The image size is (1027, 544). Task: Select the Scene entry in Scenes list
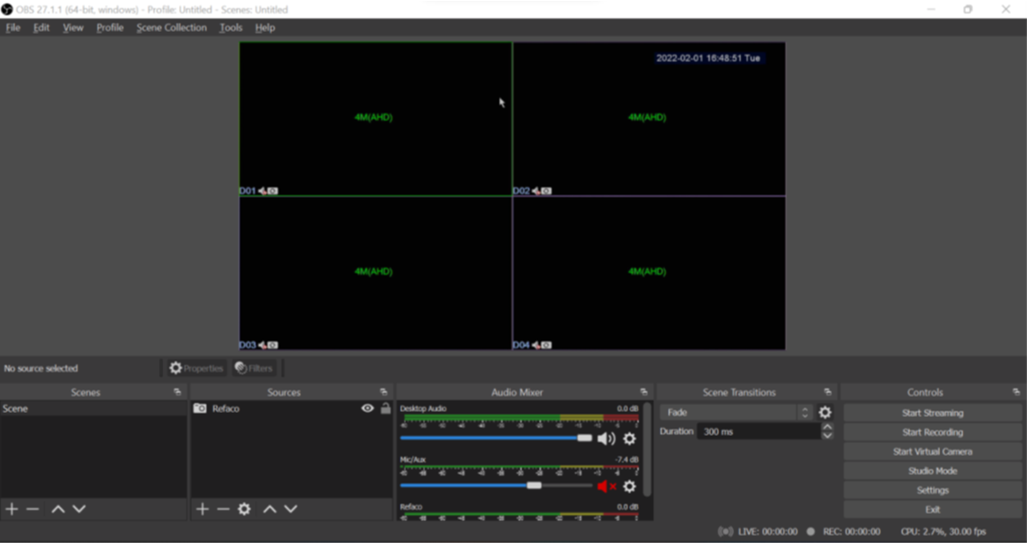click(94, 408)
